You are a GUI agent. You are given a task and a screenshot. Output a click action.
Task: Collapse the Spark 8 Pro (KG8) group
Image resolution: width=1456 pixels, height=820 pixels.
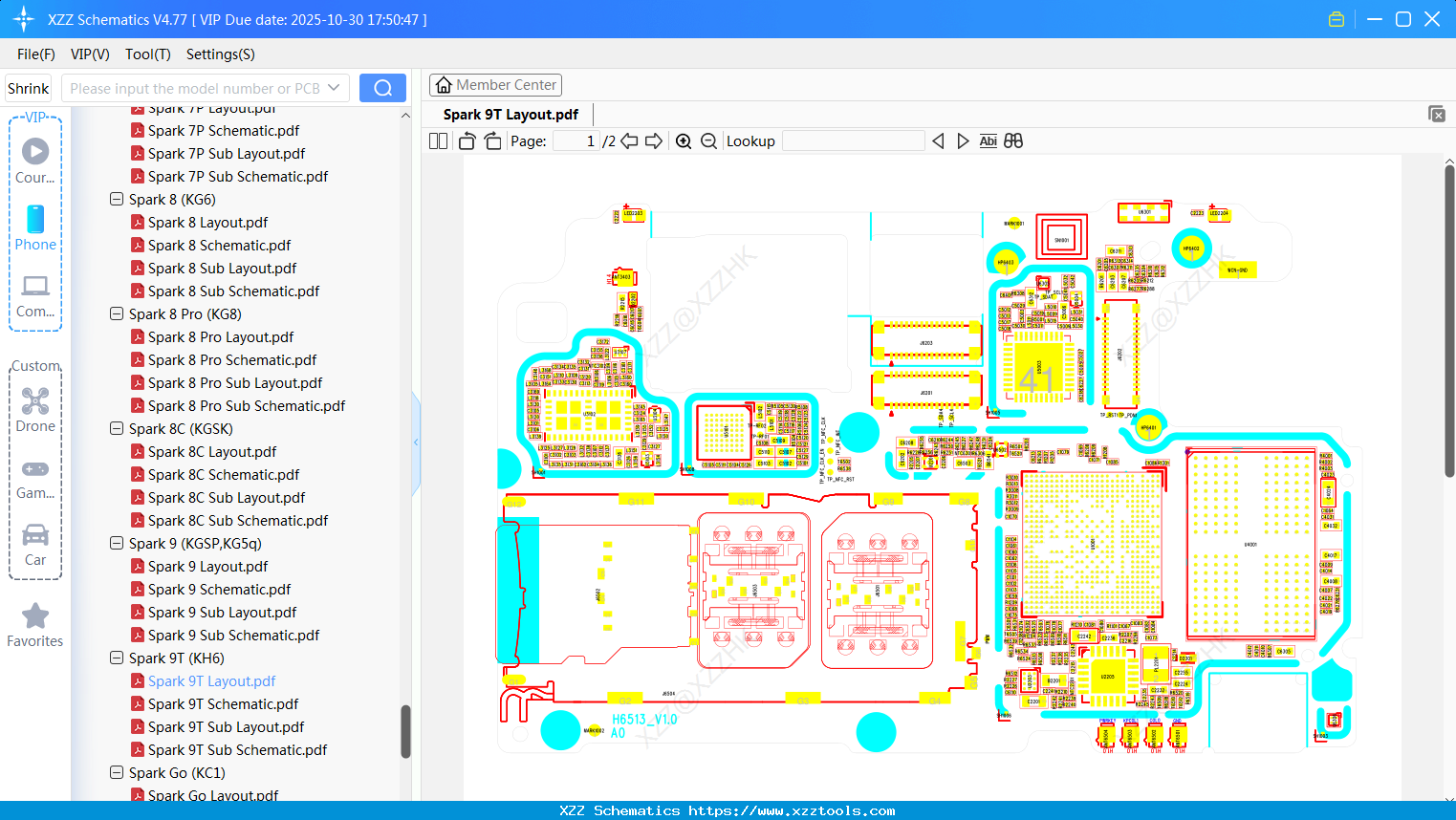(x=116, y=313)
